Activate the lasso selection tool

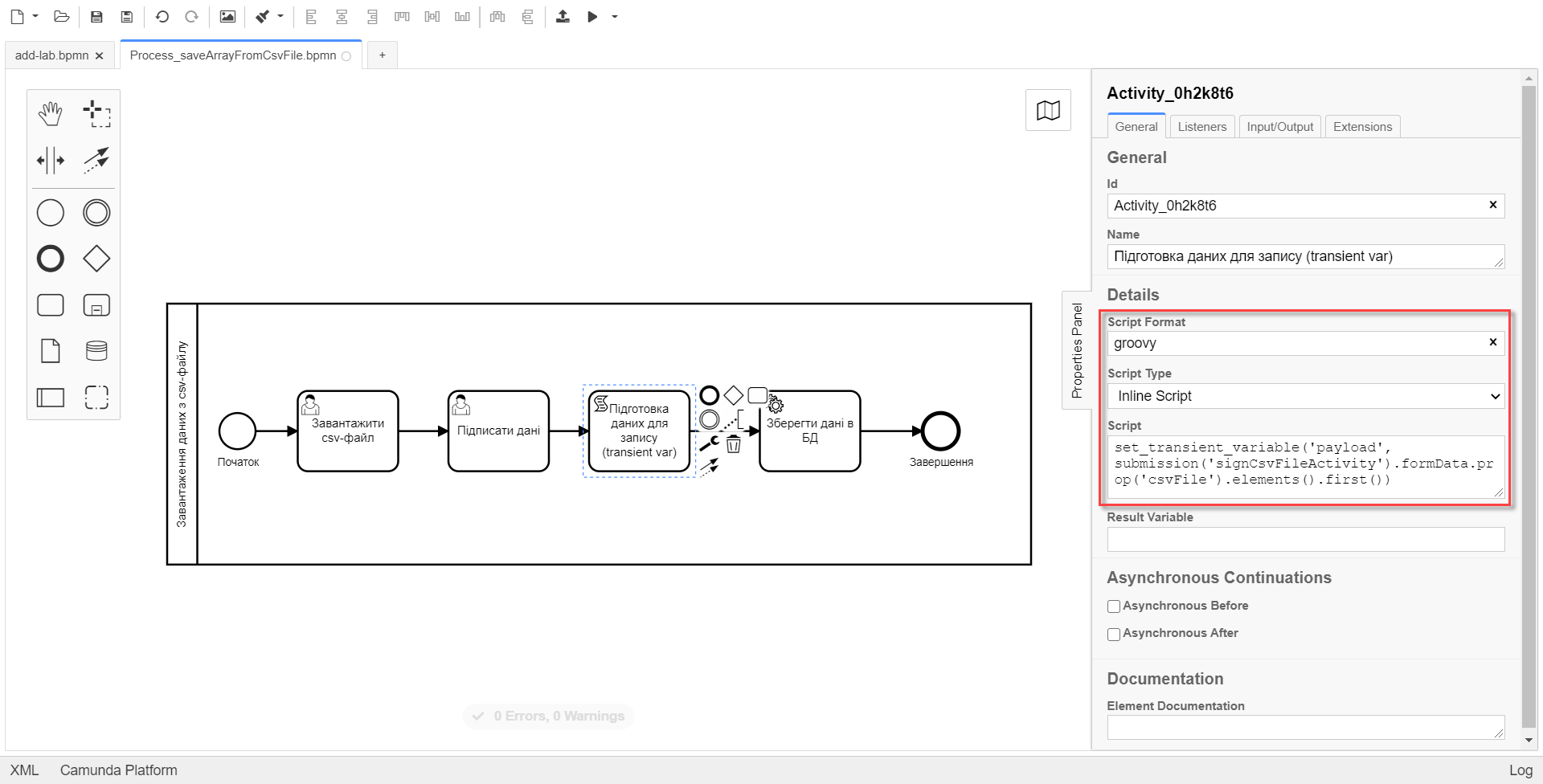pos(96,114)
